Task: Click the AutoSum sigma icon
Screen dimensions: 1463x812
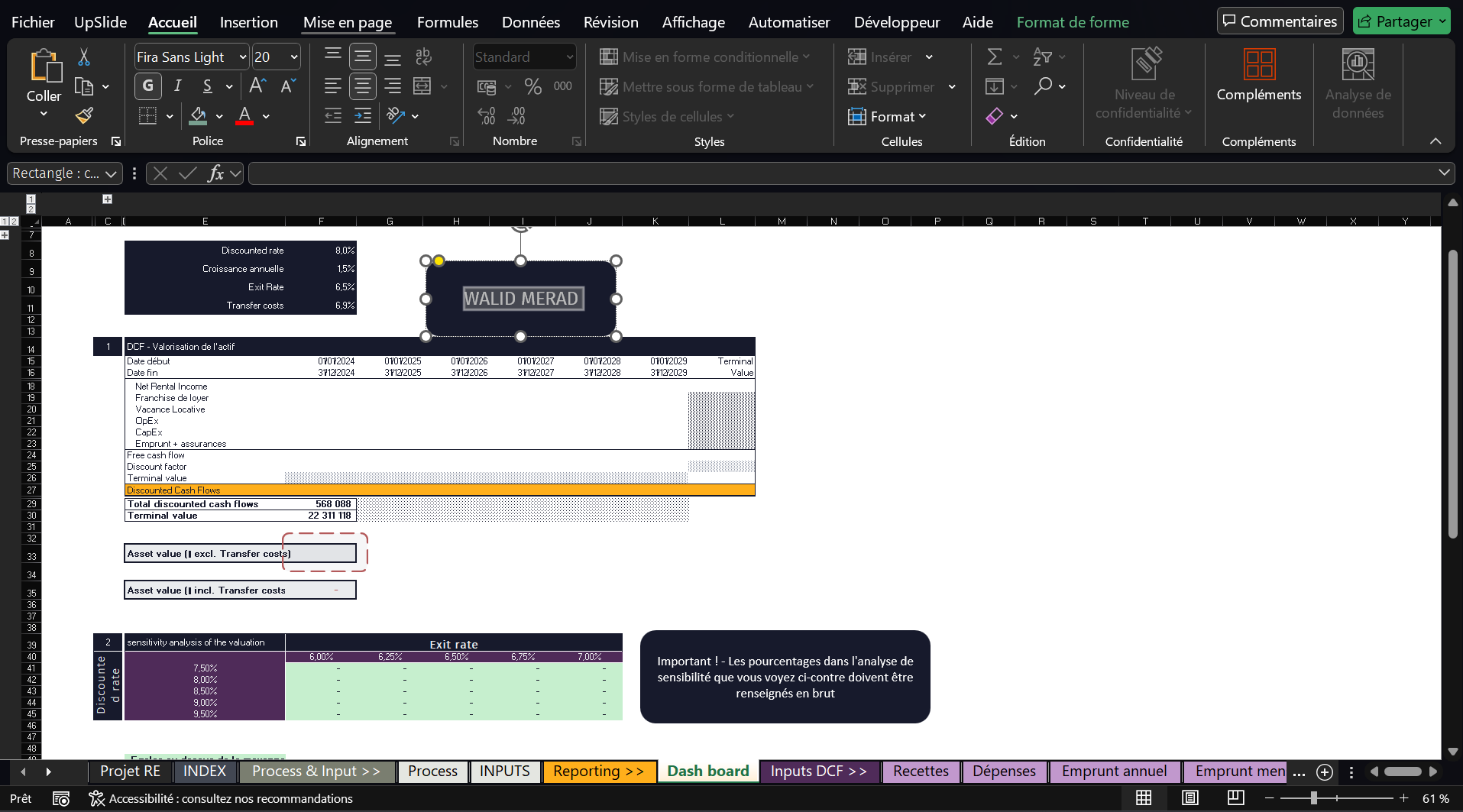Action: pos(994,57)
